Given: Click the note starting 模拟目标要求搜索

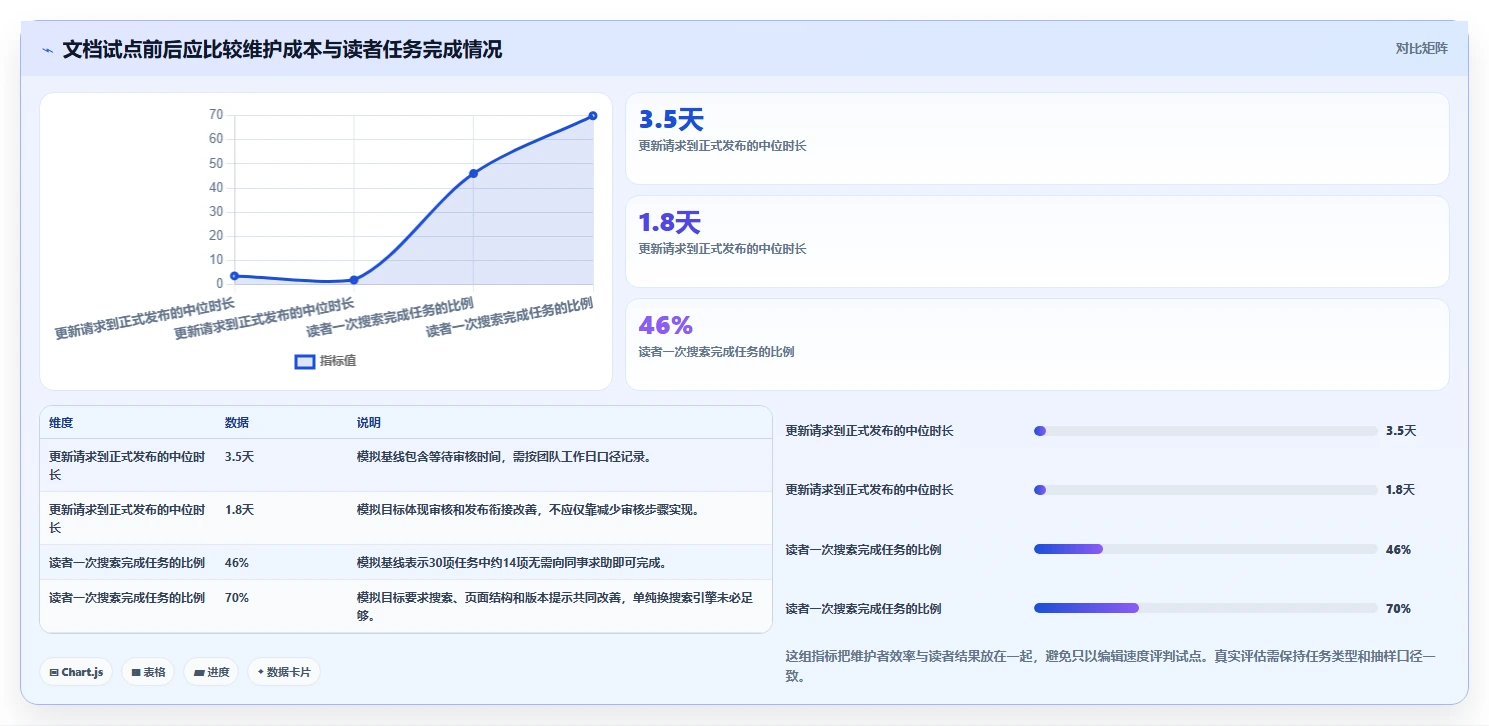Looking at the screenshot, I should 555,606.
